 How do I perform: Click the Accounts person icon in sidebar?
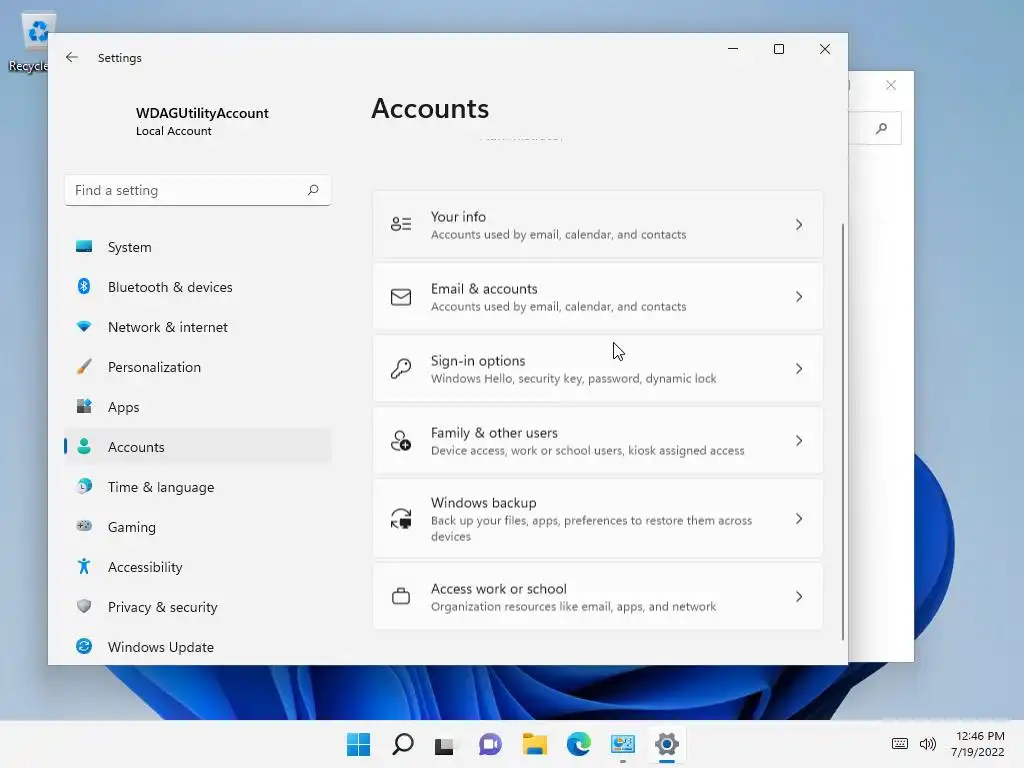(x=84, y=446)
